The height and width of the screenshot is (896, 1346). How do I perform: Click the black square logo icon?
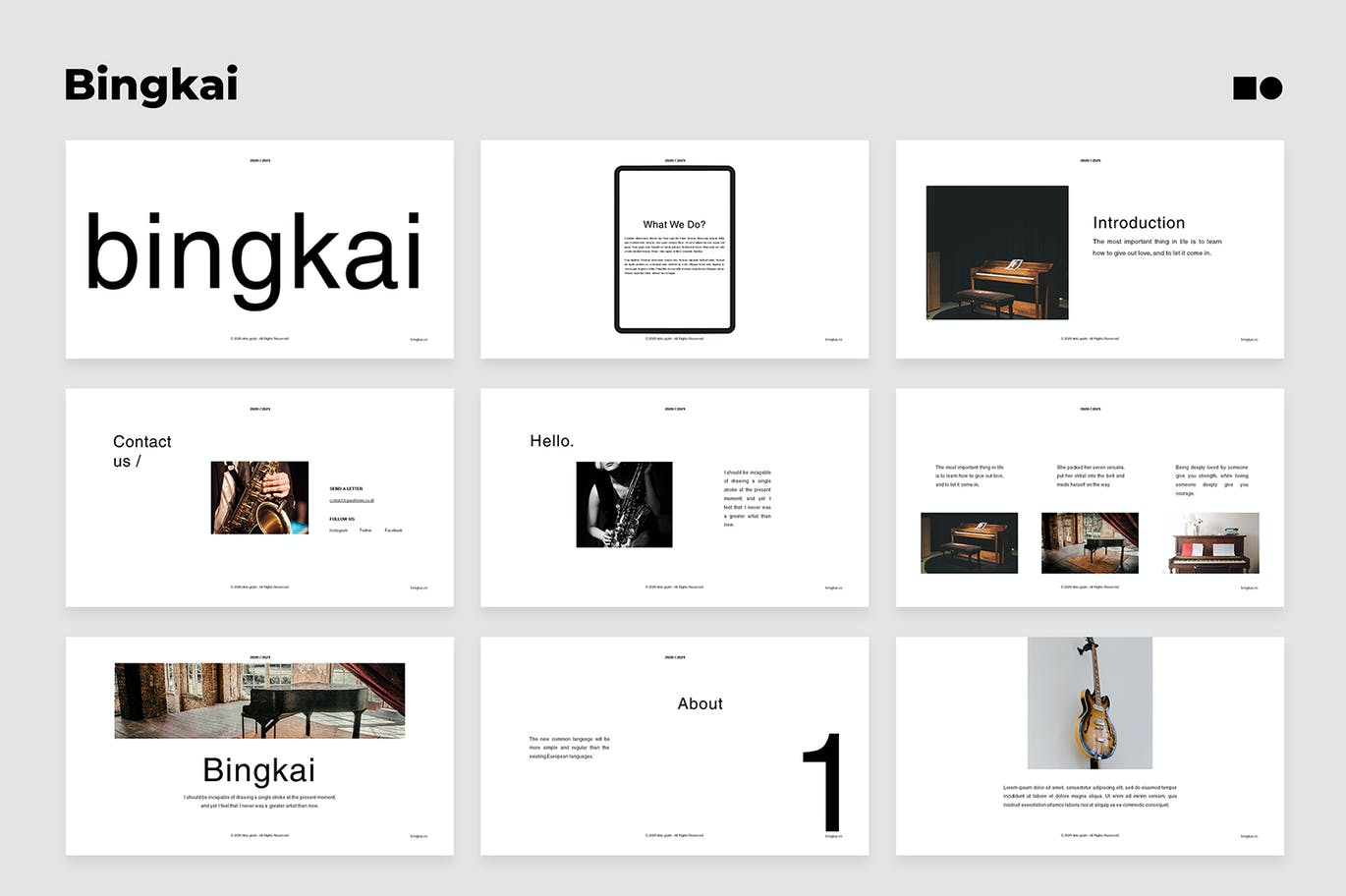[x=1245, y=88]
